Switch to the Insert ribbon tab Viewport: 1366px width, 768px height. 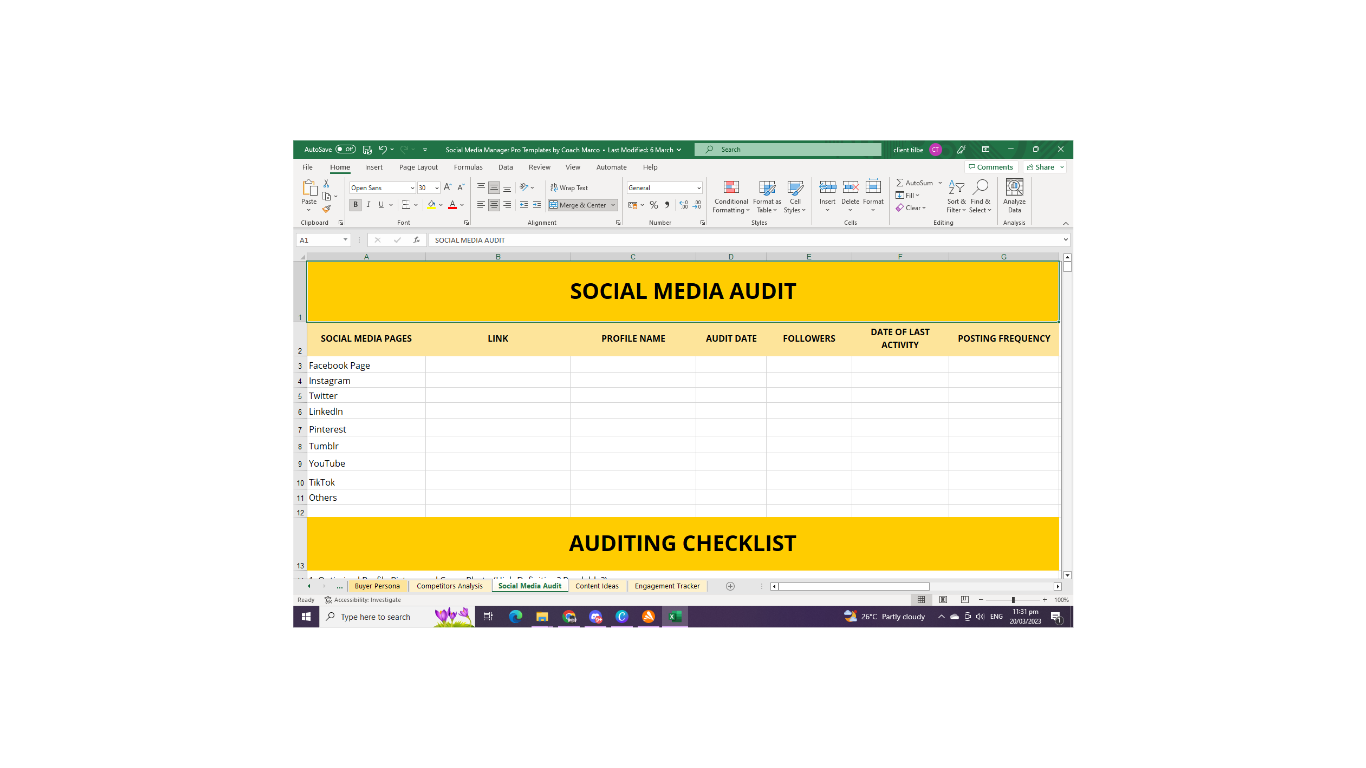(374, 167)
